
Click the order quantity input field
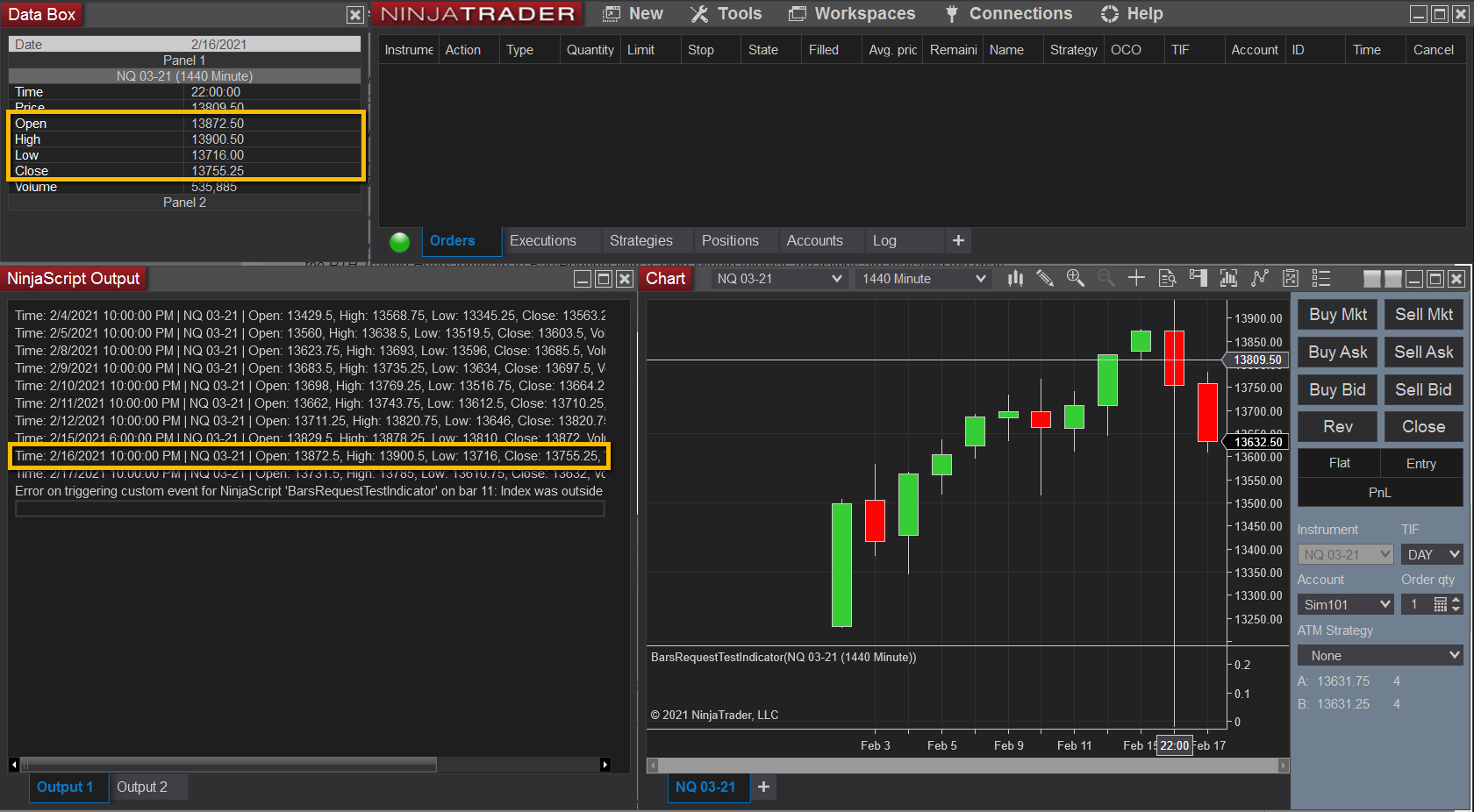[x=1417, y=604]
